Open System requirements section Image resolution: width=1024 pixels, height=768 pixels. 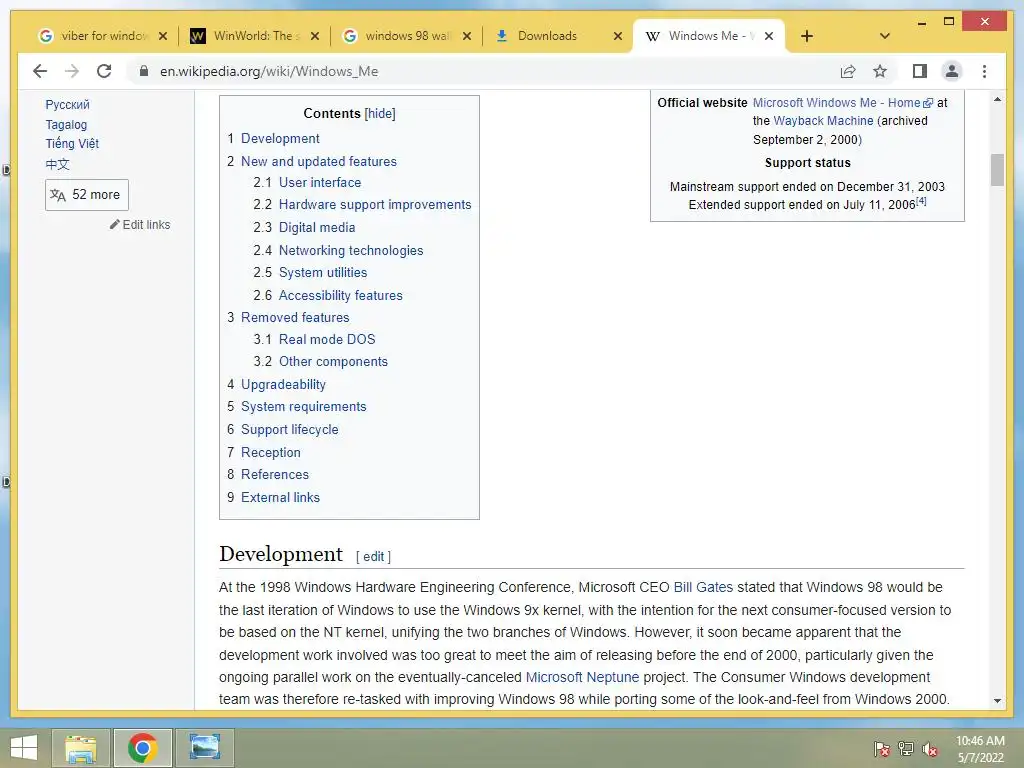click(x=304, y=407)
